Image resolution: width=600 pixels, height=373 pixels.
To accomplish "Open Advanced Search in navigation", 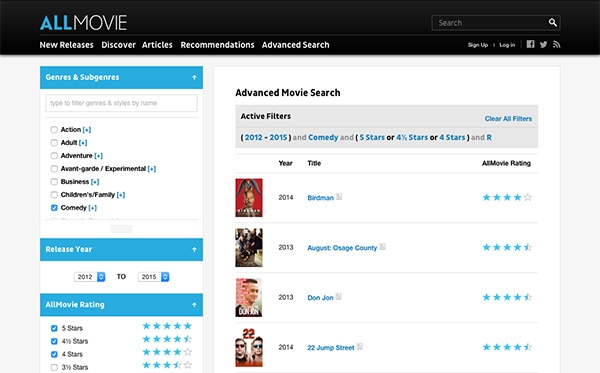I will [x=295, y=45].
